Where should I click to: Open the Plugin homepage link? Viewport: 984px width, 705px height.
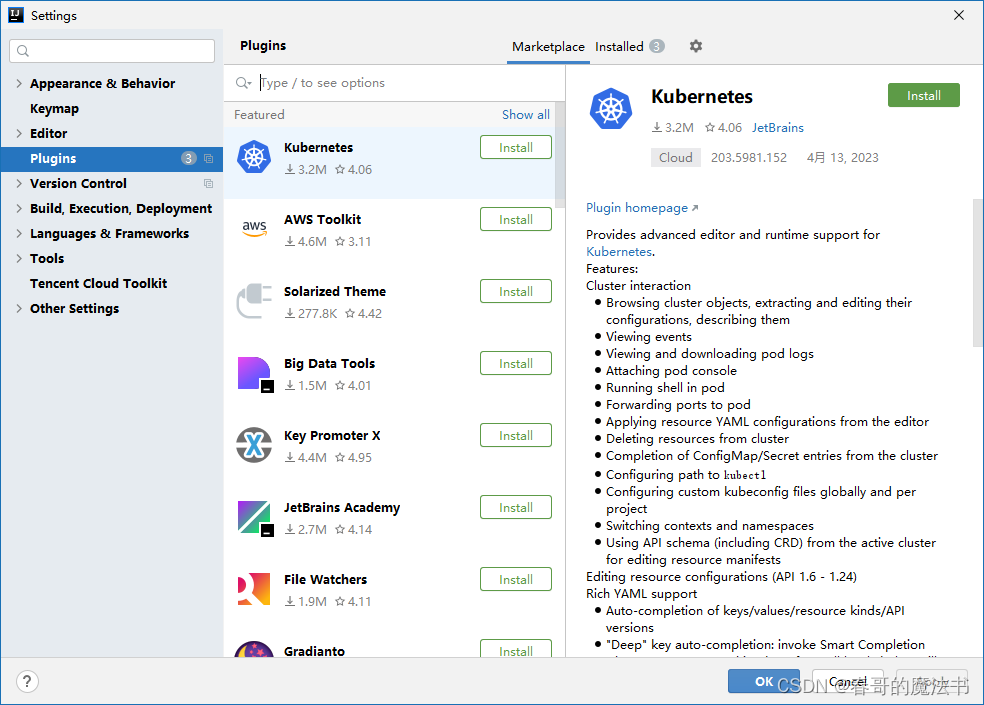coord(642,208)
